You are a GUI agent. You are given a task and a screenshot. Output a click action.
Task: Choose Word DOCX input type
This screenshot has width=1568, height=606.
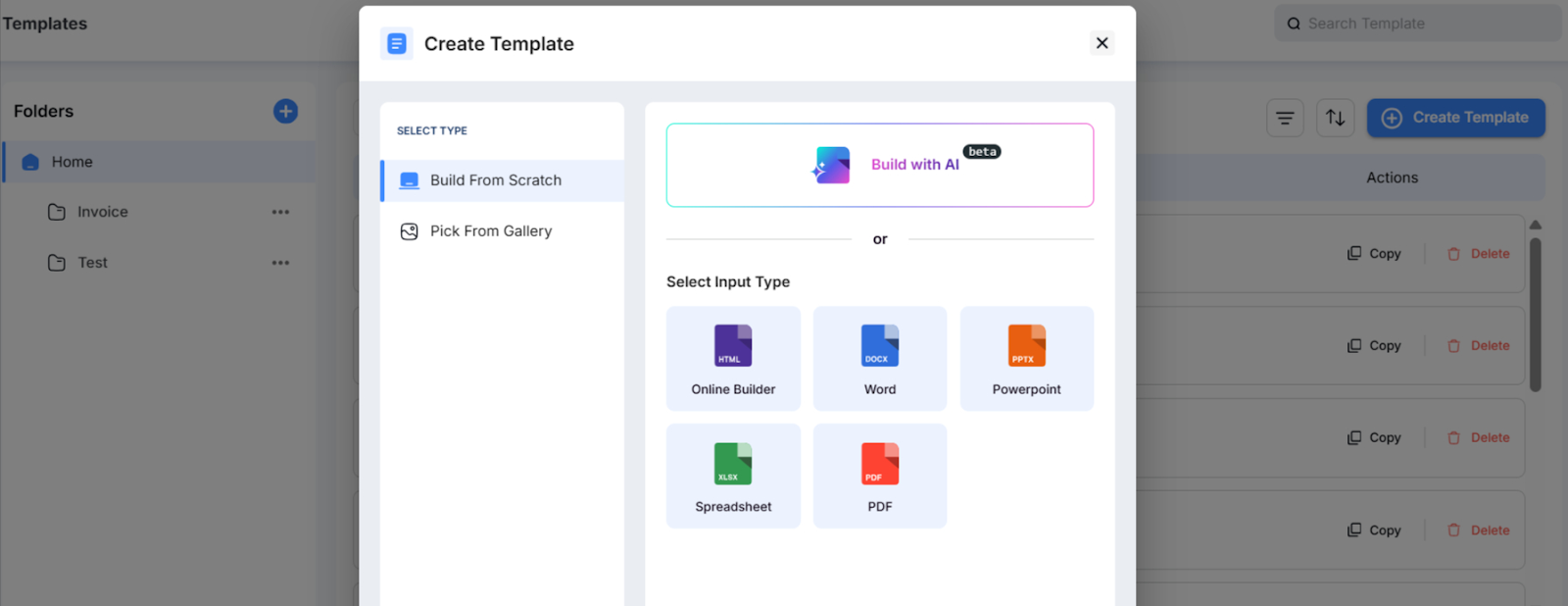[x=880, y=359]
